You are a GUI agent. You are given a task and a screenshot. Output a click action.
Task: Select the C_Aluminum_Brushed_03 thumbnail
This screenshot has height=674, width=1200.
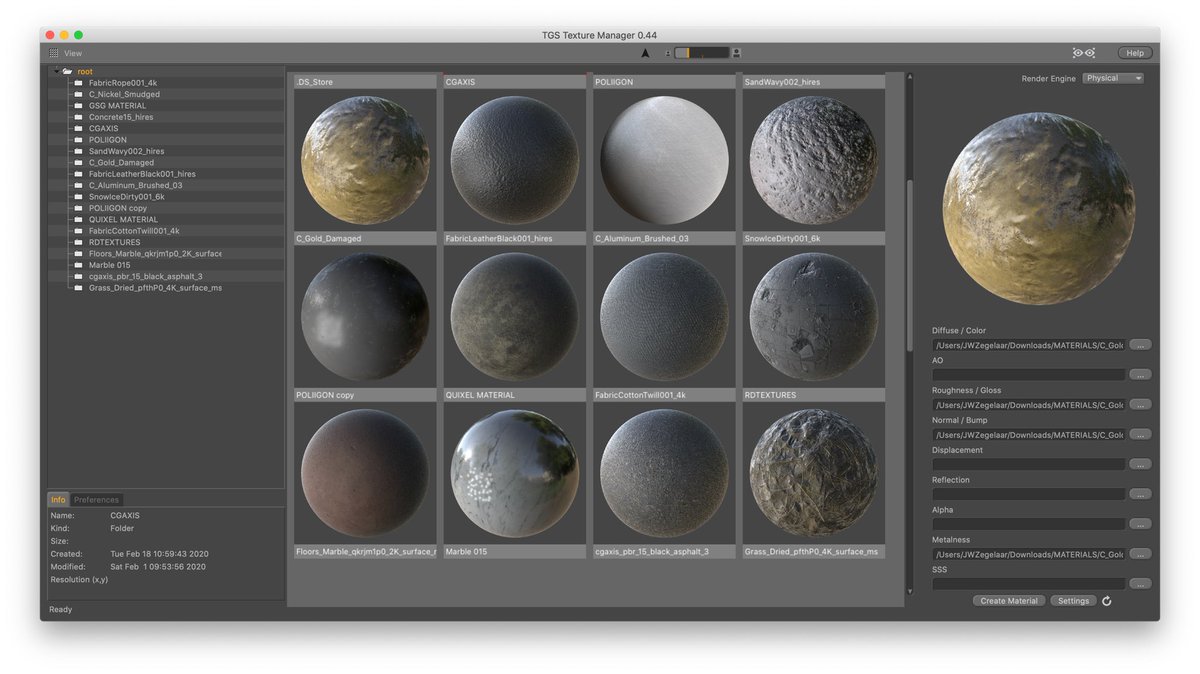point(664,316)
